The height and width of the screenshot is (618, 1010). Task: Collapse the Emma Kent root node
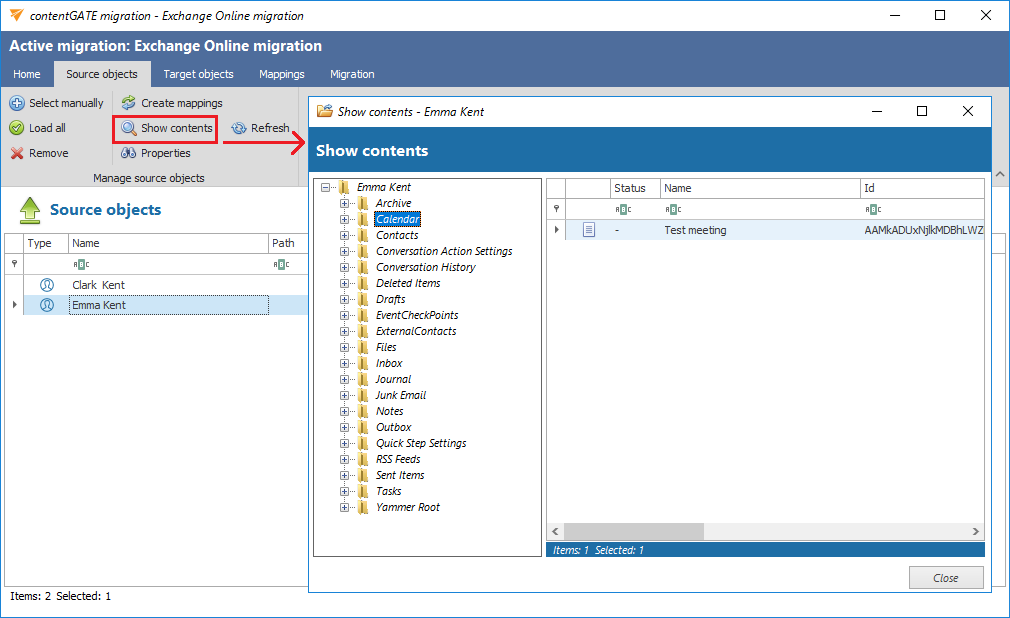[325, 187]
